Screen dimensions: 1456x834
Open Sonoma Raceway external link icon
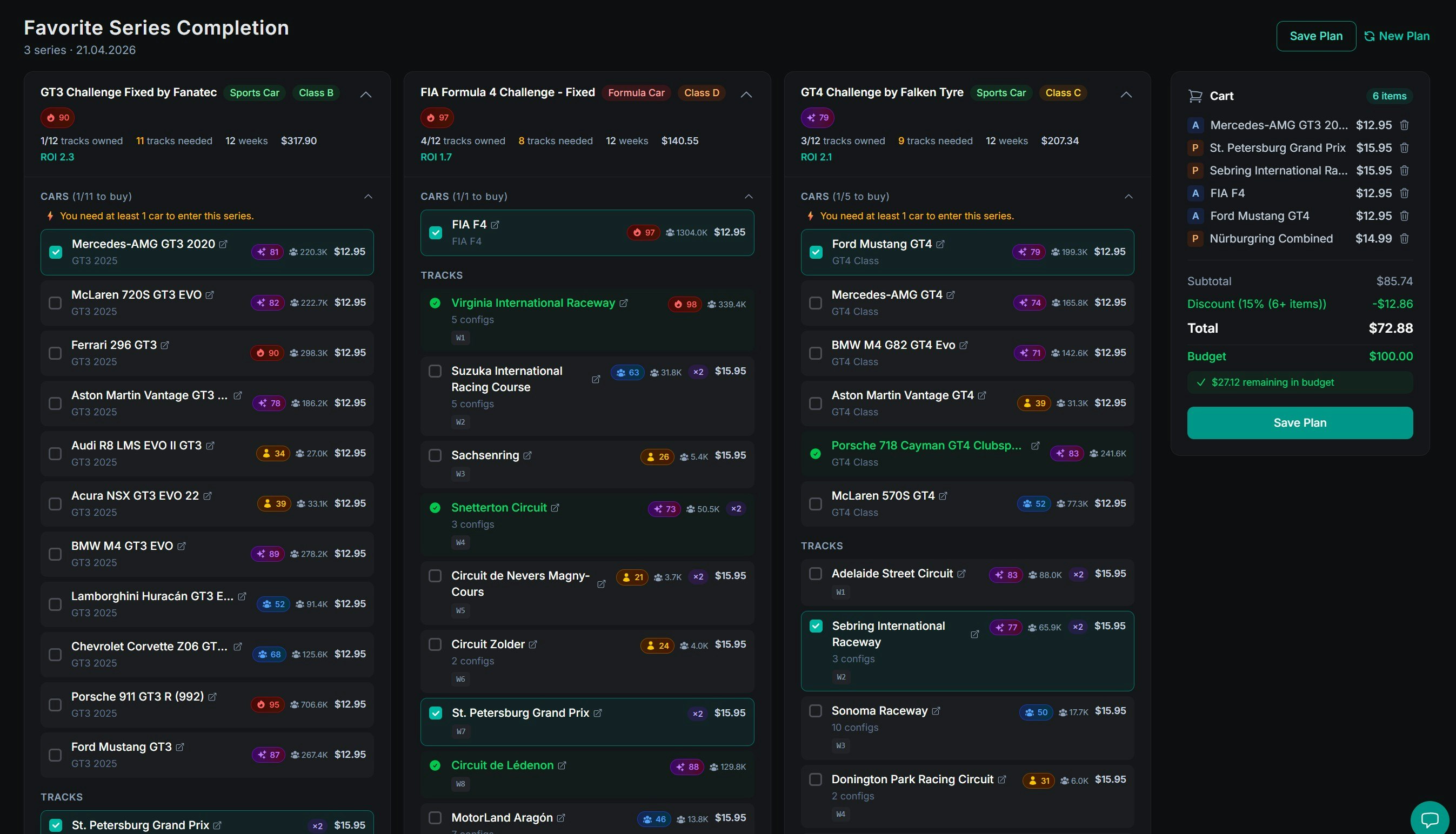click(x=936, y=711)
